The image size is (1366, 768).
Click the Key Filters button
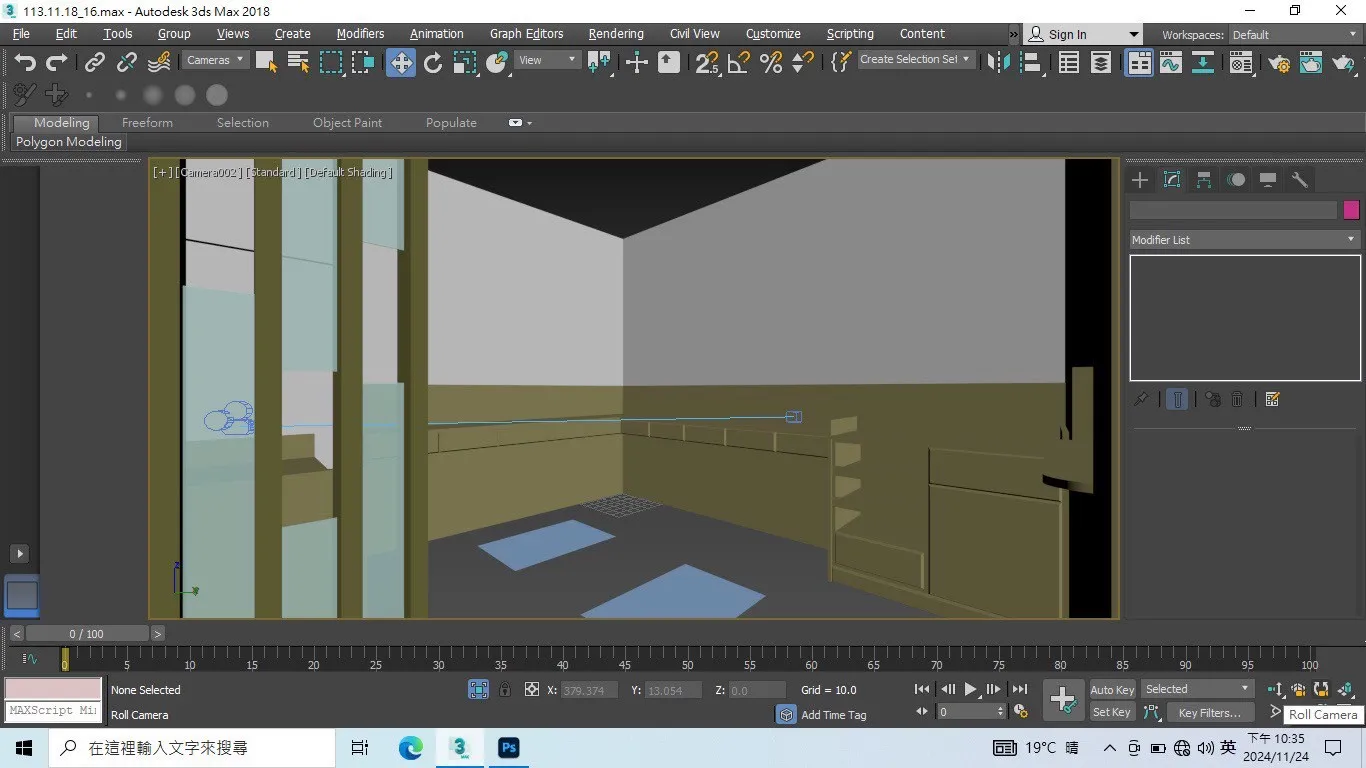(1209, 713)
